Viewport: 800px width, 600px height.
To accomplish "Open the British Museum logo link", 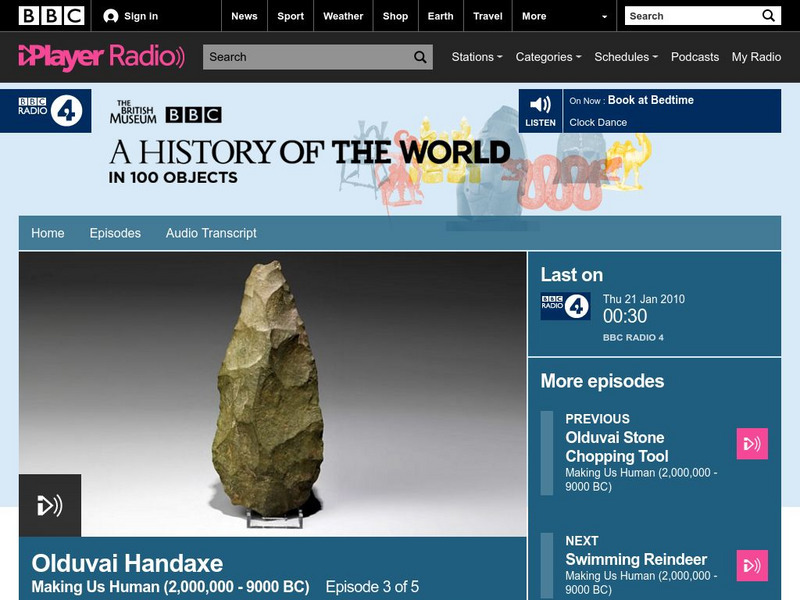I will coord(135,110).
